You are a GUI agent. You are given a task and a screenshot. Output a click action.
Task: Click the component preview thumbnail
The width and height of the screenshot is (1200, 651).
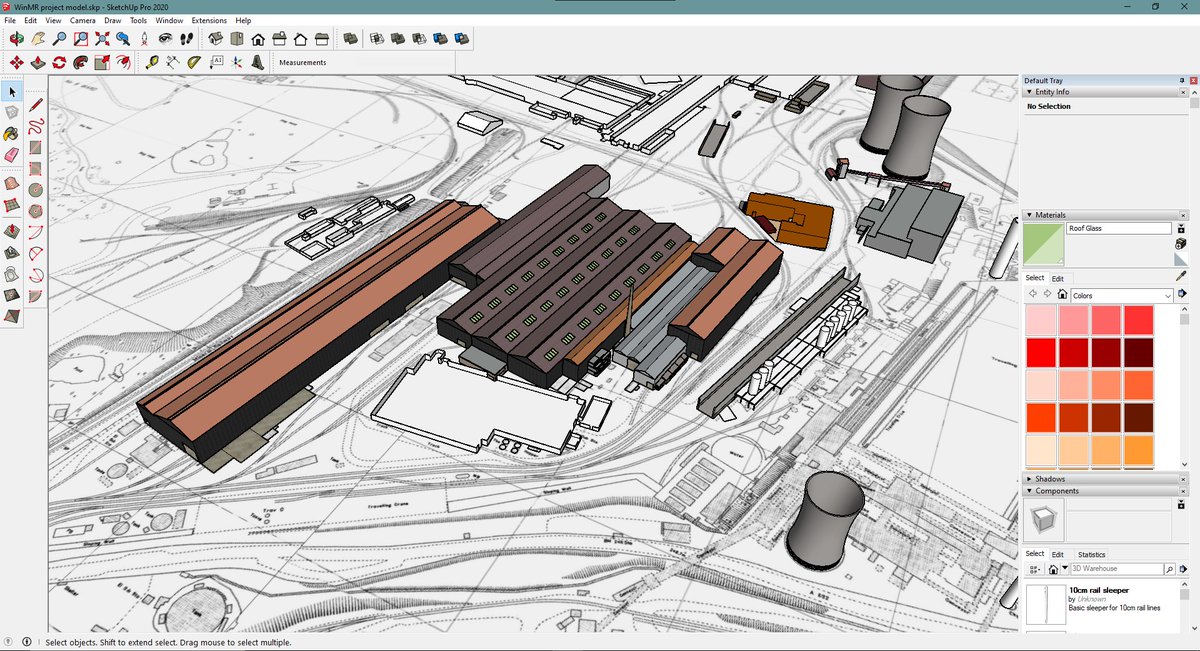[1042, 520]
